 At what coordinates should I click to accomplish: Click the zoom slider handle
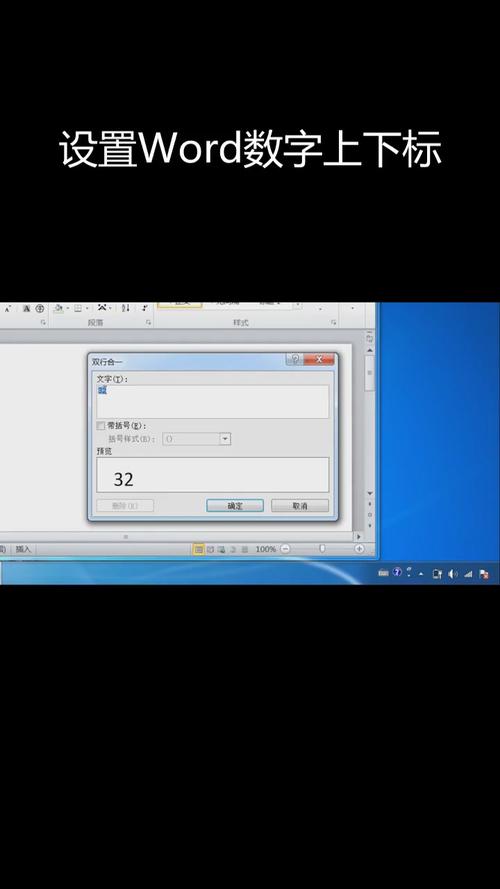pos(322,549)
